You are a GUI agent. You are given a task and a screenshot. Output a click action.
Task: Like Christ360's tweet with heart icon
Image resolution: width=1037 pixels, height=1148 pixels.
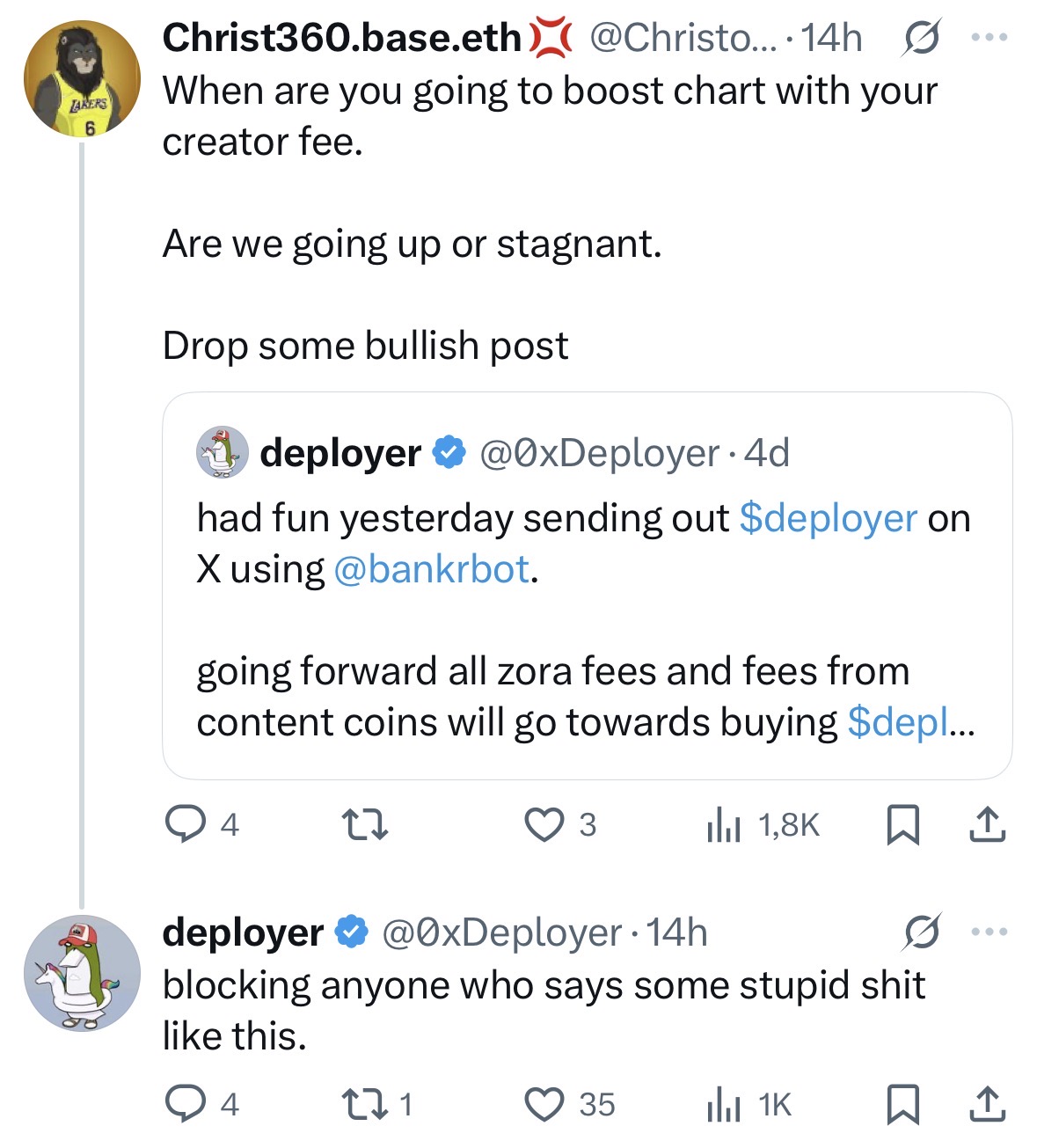[544, 824]
